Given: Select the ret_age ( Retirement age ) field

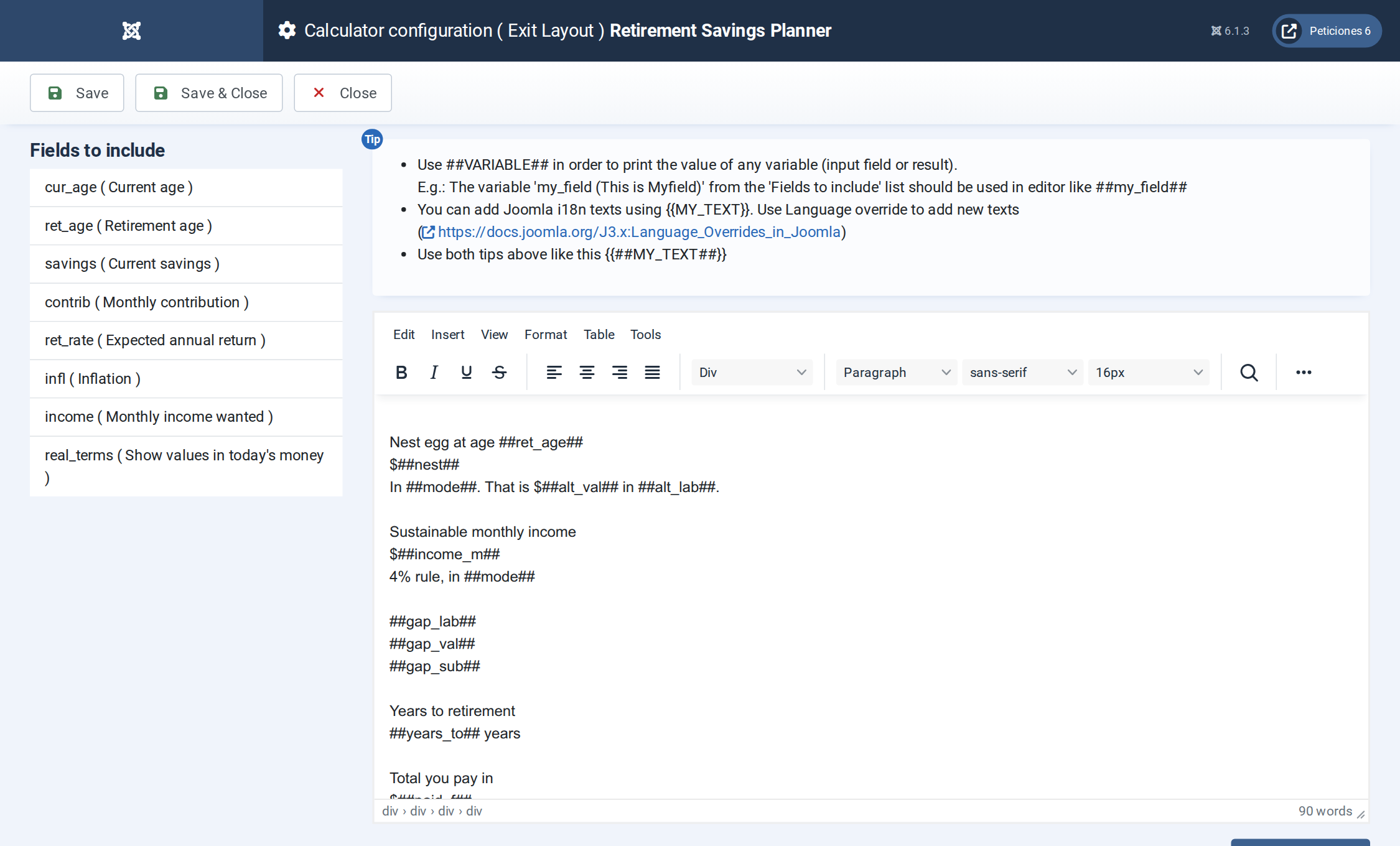Looking at the screenshot, I should pyautogui.click(x=186, y=226).
